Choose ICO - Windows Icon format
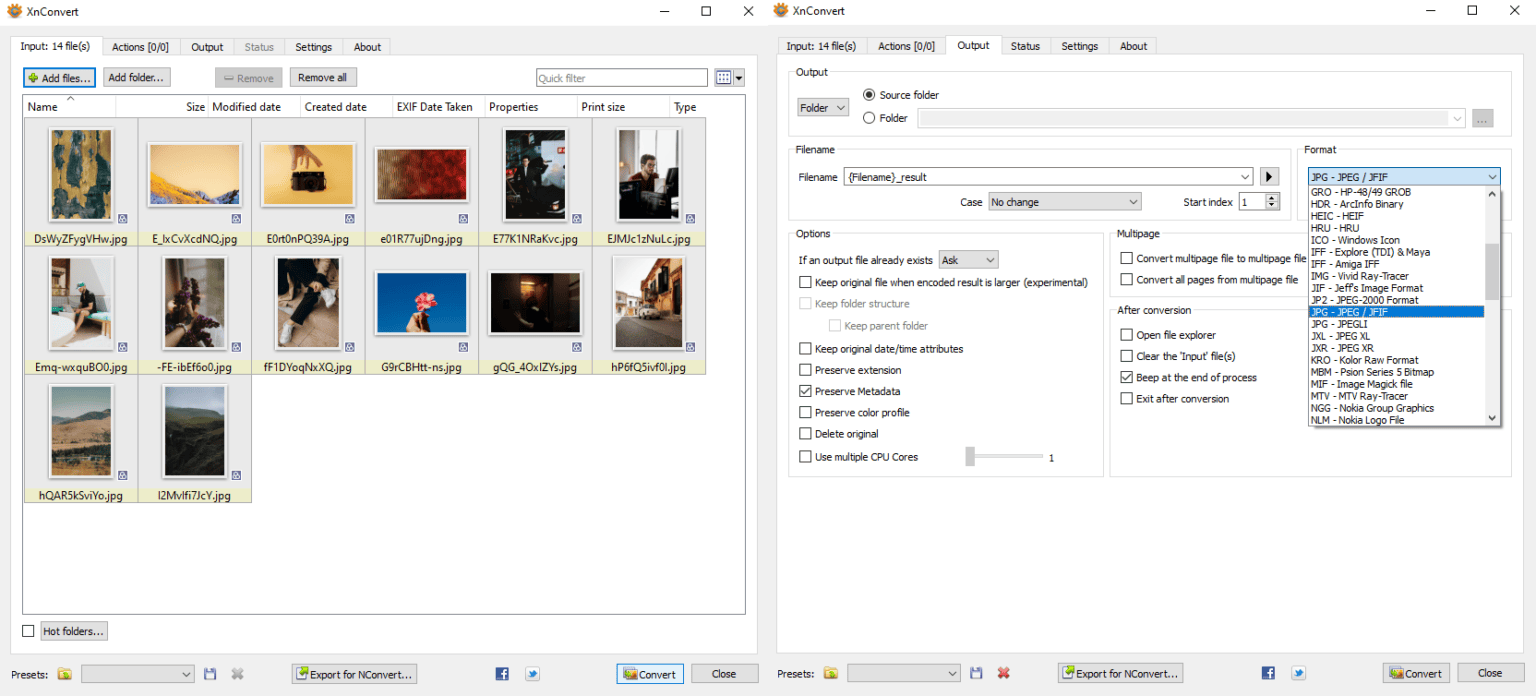 pyautogui.click(x=1396, y=240)
